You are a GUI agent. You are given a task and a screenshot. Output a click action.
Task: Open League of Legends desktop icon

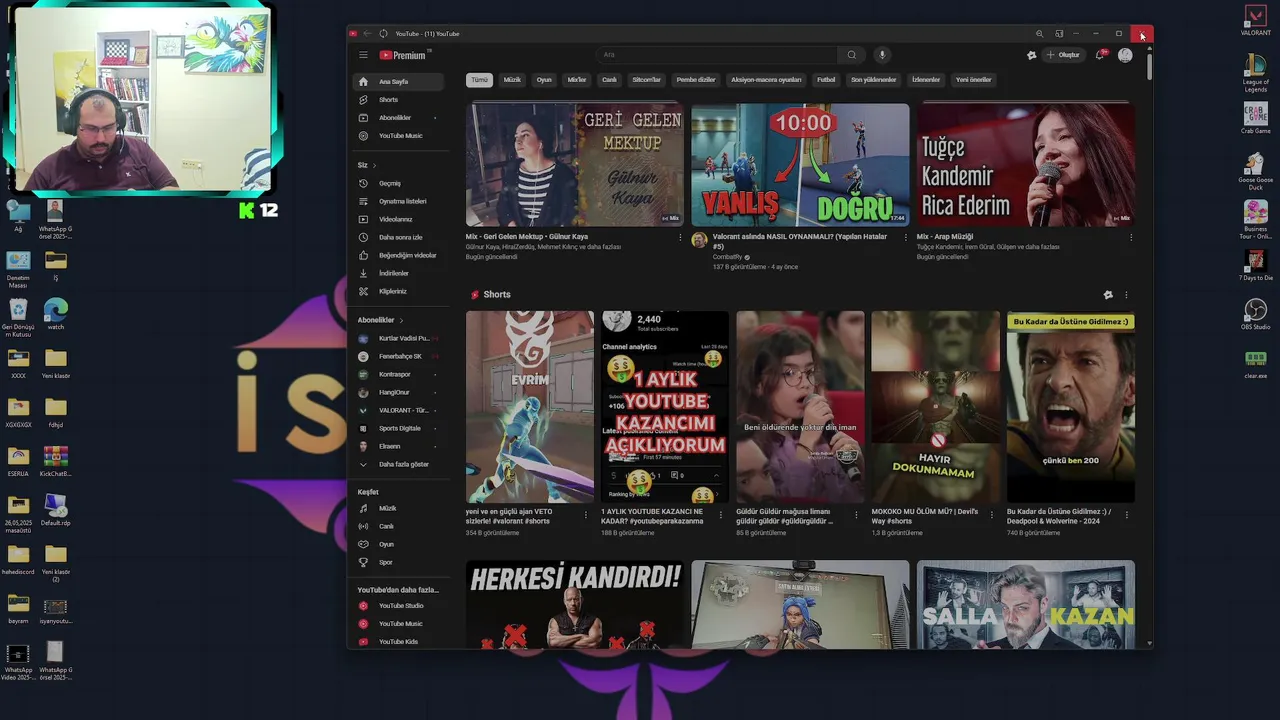[1255, 72]
